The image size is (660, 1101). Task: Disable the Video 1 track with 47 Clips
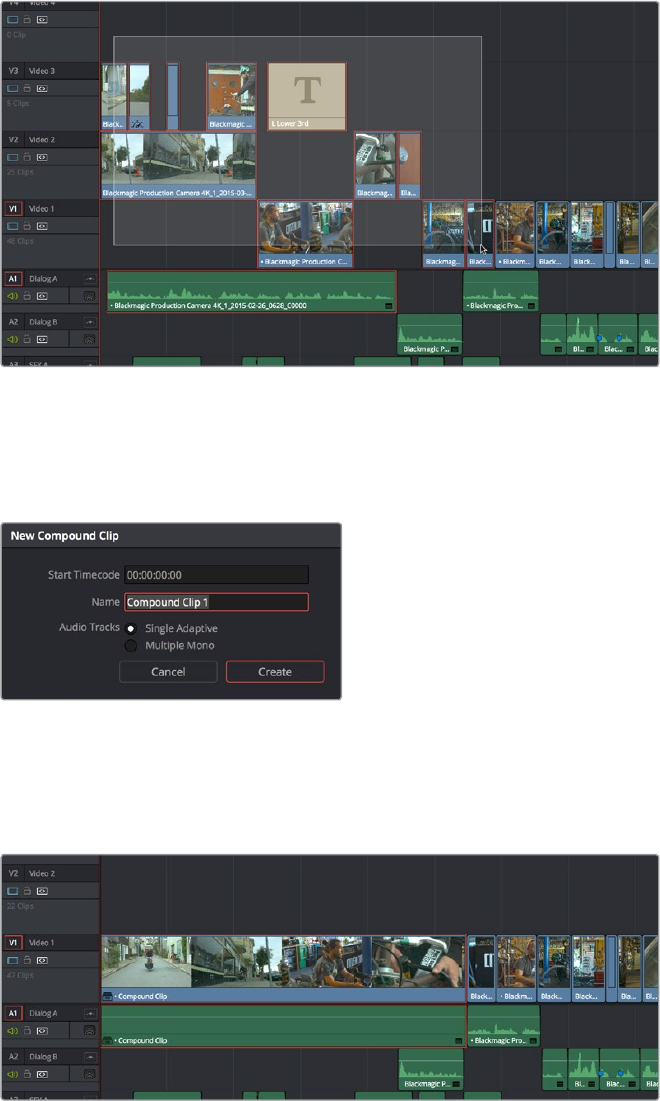click(x=13, y=960)
